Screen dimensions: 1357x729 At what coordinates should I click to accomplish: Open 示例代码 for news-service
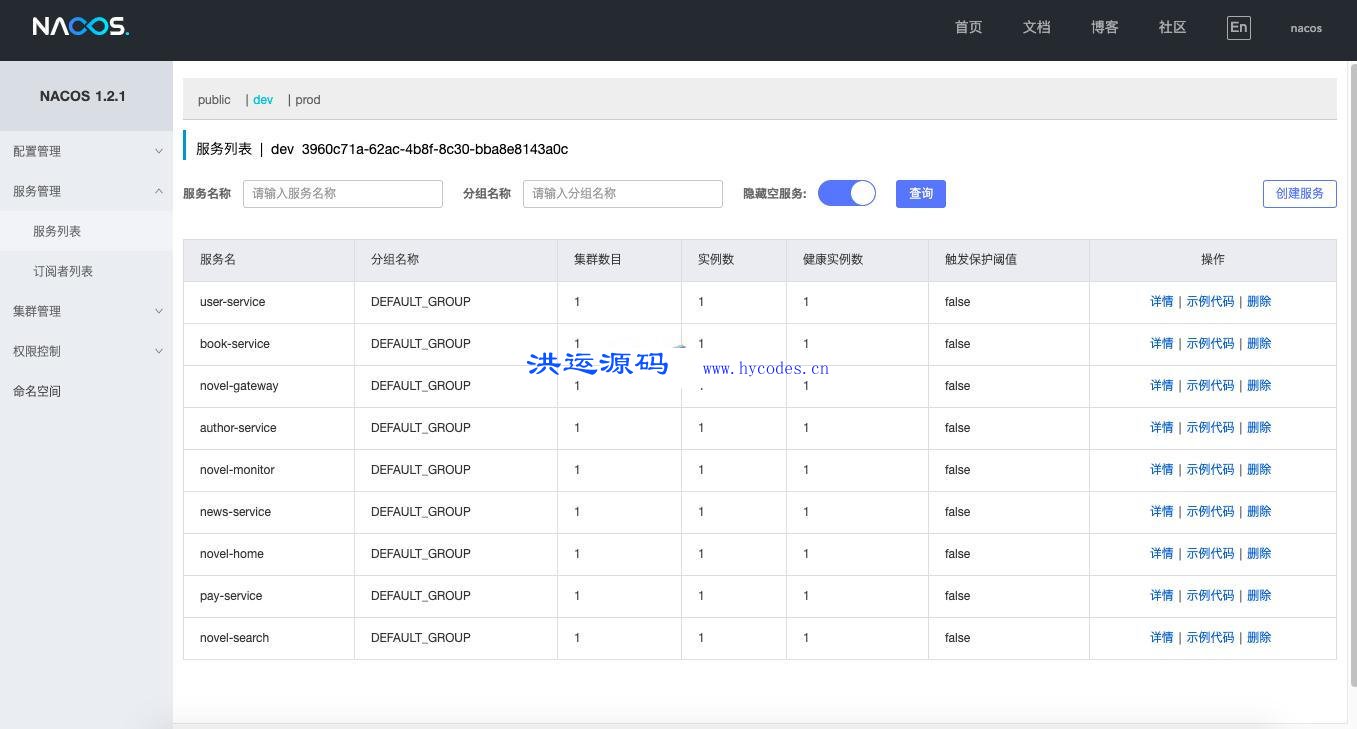pos(1210,511)
